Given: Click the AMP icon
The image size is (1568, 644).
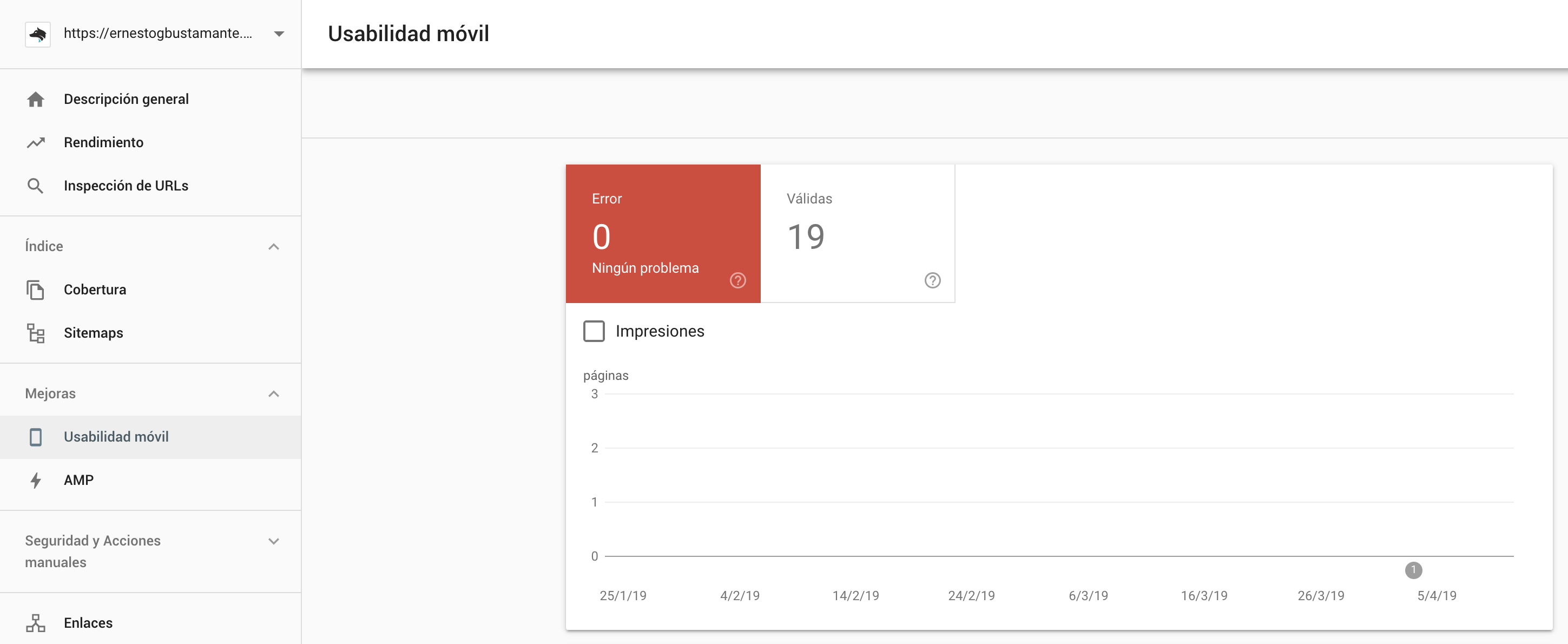Looking at the screenshot, I should tap(36, 480).
